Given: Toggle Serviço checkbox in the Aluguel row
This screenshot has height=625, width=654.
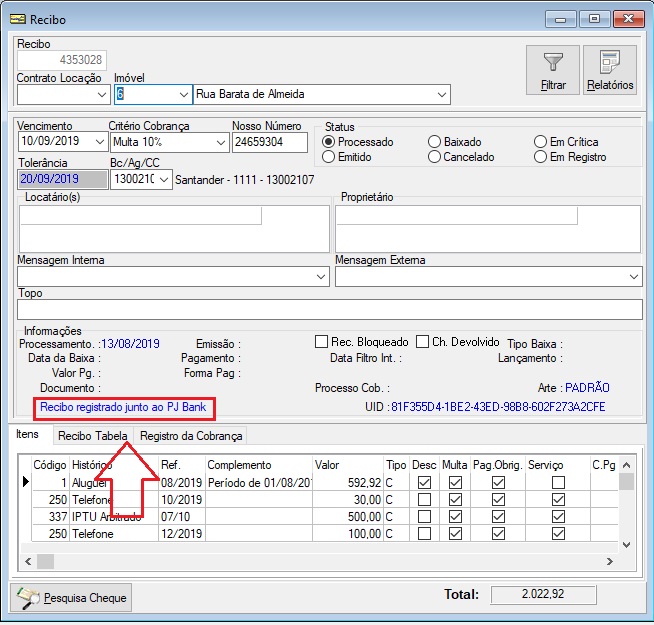Looking at the screenshot, I should pyautogui.click(x=558, y=483).
